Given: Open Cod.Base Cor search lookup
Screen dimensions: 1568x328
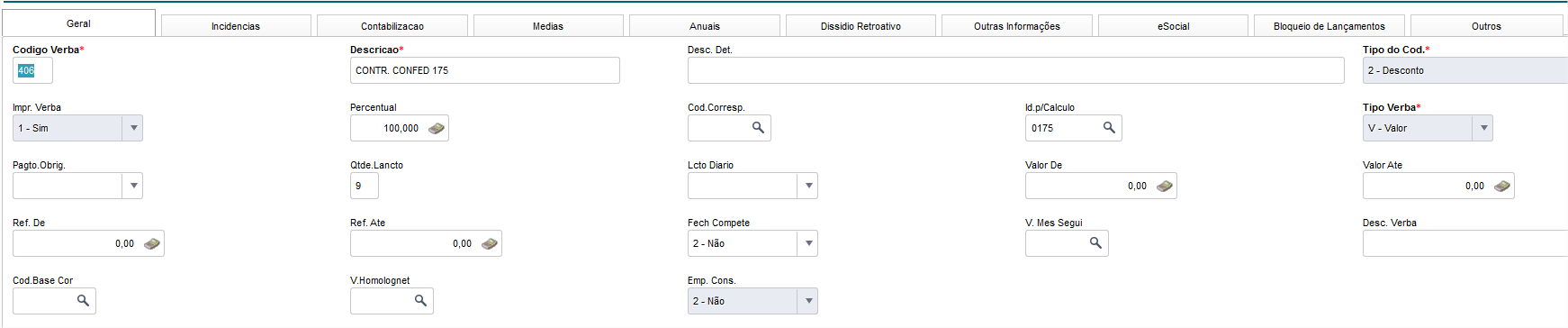Looking at the screenshot, I should [x=83, y=301].
